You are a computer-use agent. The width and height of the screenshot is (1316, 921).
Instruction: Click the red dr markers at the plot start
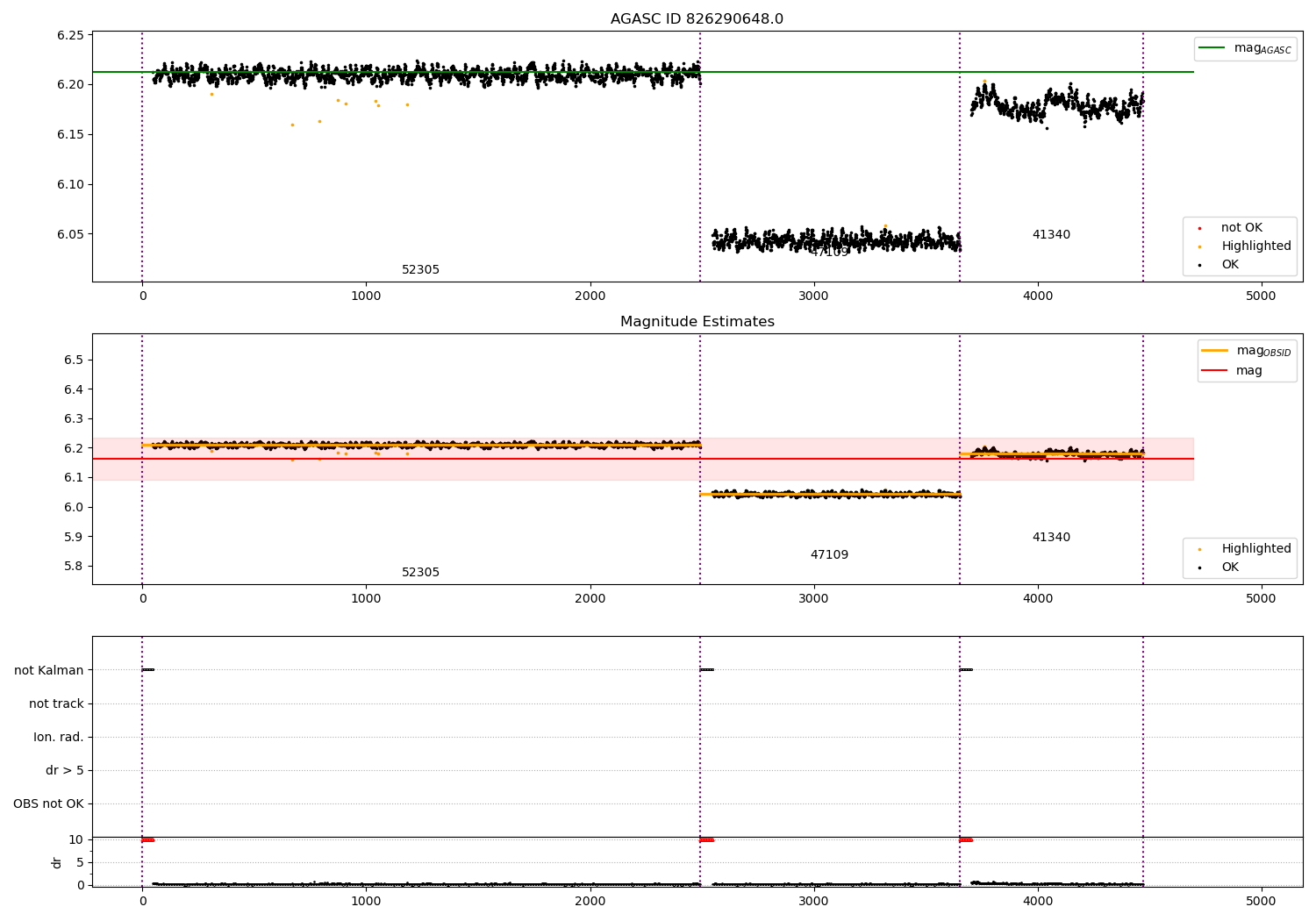[148, 839]
